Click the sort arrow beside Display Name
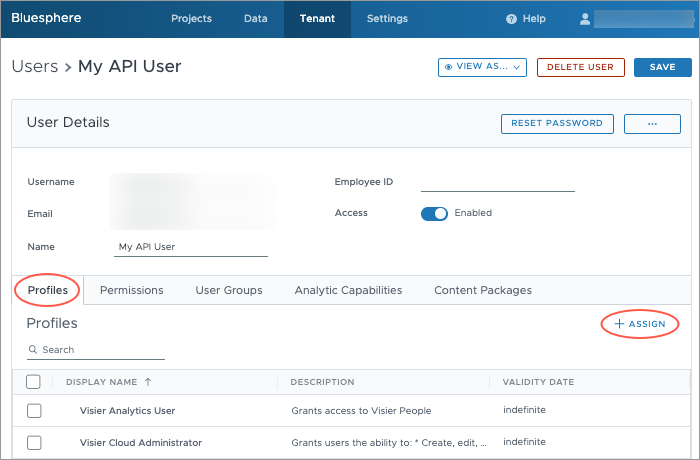The image size is (700, 460). 149,382
